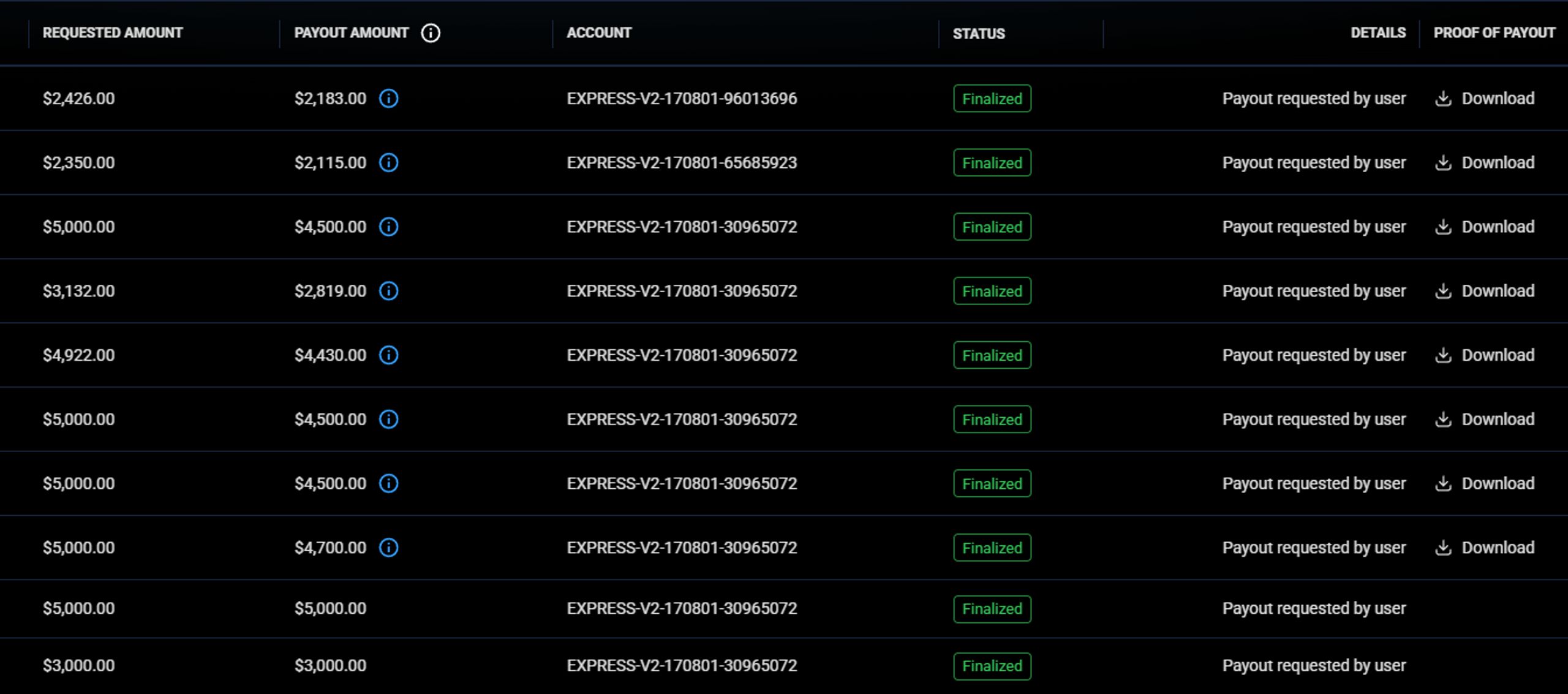The image size is (1568, 694).
Task: View info icon beside $4,700.00 payout
Action: click(389, 548)
